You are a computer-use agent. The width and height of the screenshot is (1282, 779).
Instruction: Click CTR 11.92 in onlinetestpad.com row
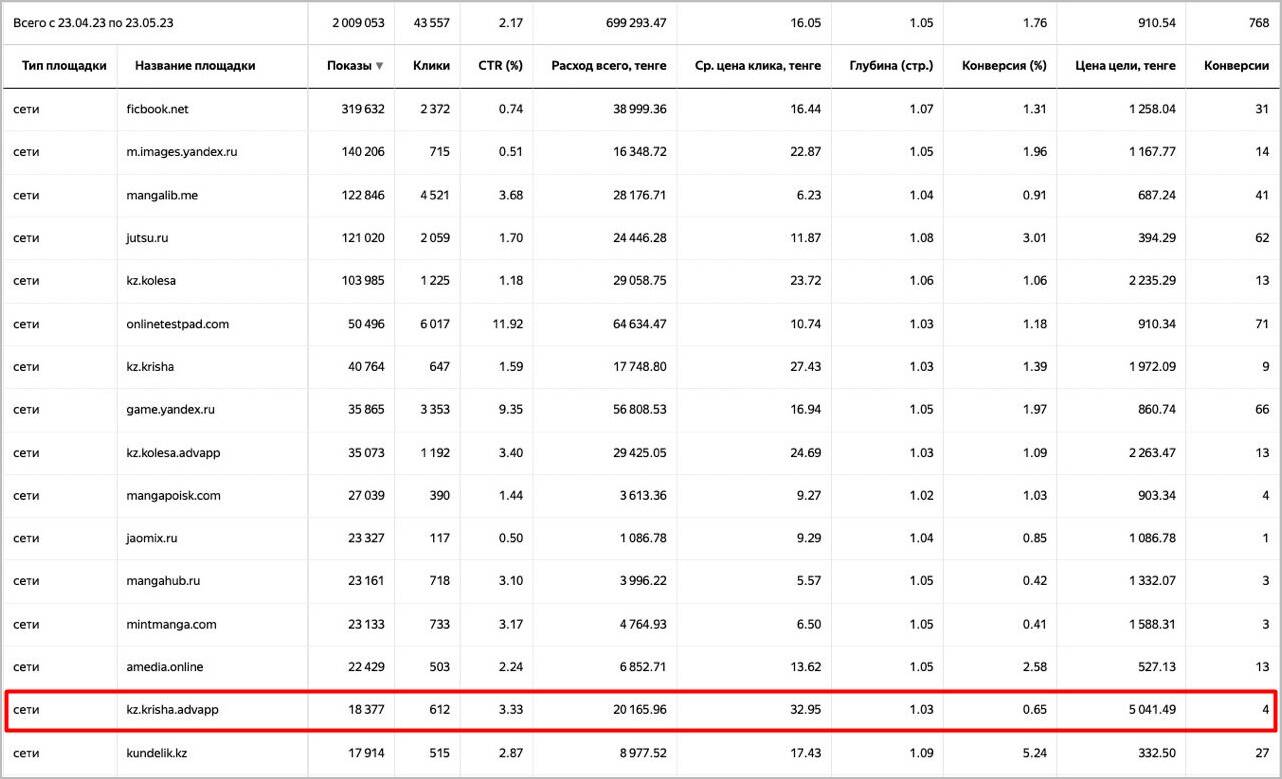(510, 324)
